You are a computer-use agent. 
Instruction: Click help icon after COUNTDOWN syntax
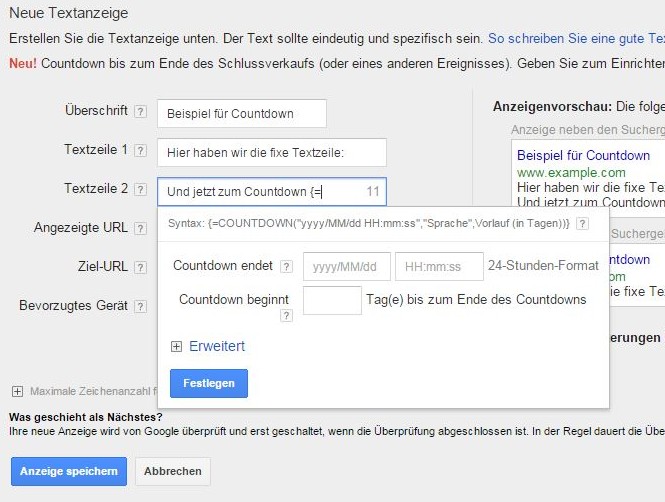582,223
